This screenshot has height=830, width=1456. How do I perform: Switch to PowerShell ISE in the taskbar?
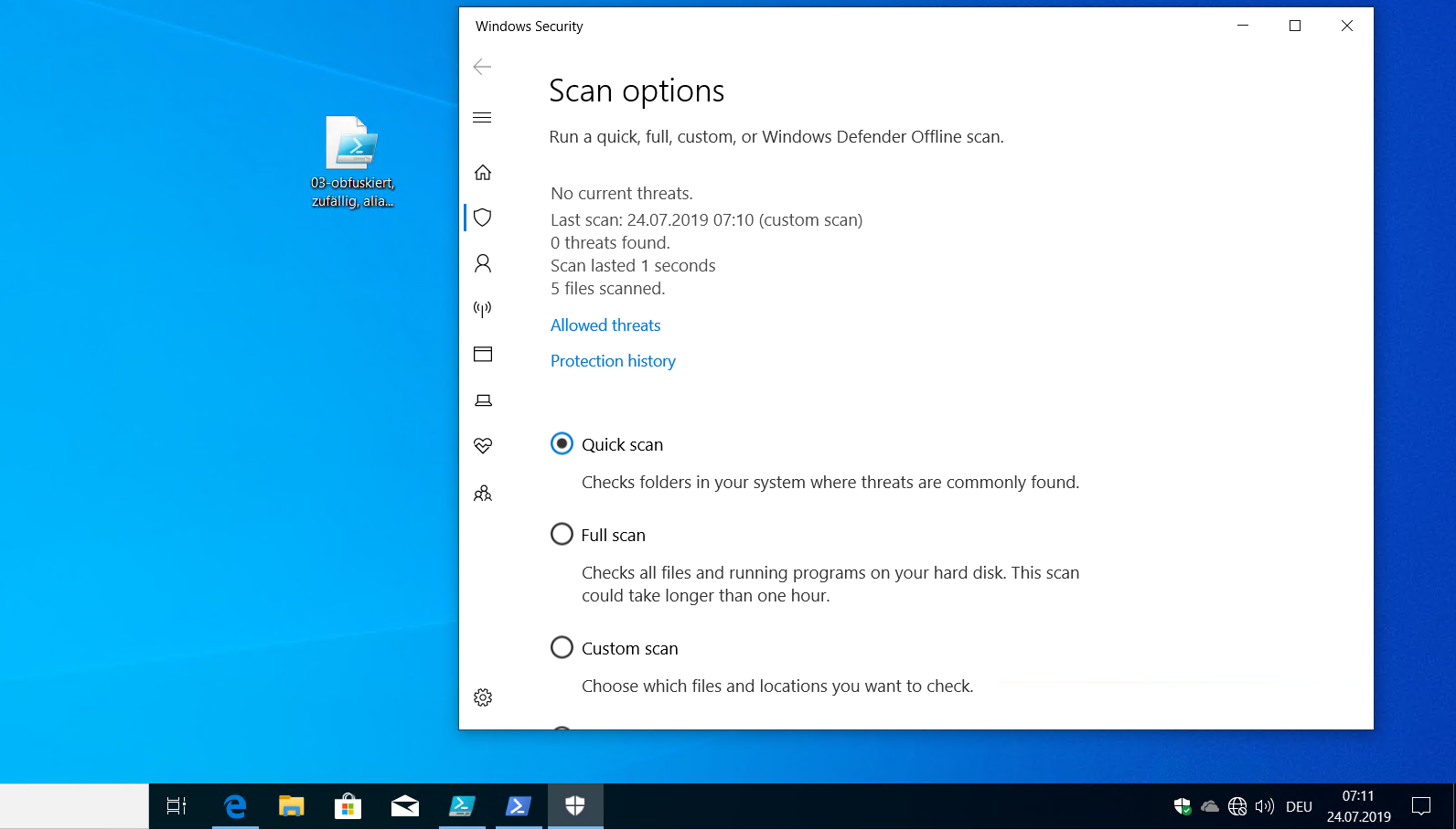coord(462,806)
